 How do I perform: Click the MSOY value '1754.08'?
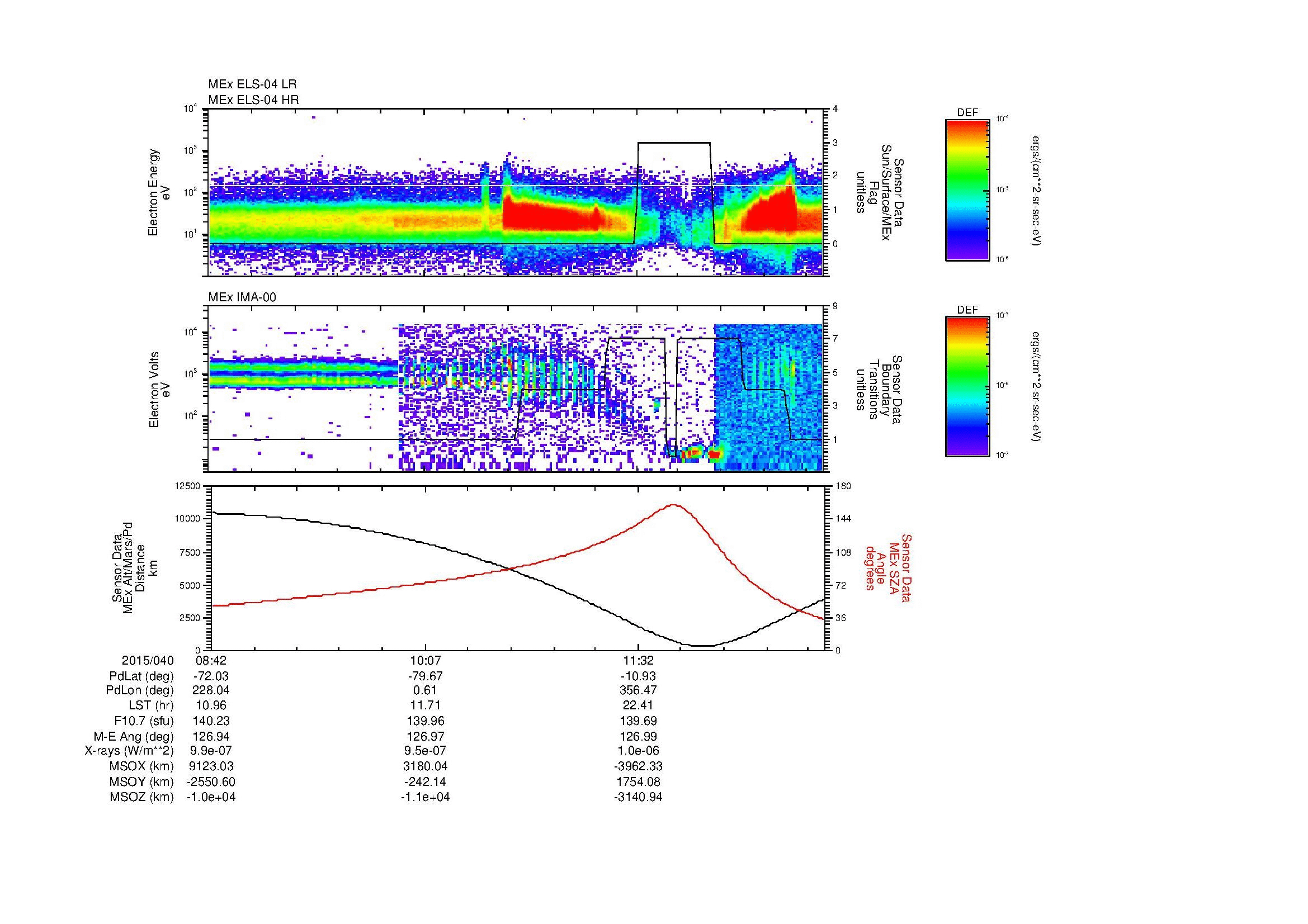pos(638,781)
